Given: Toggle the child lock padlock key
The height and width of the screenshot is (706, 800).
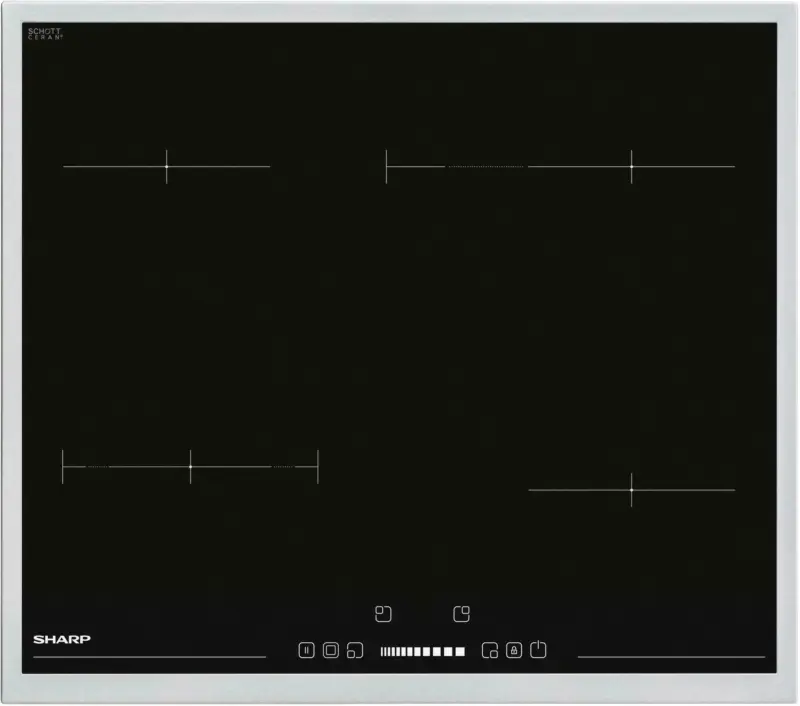Looking at the screenshot, I should pos(513,650).
